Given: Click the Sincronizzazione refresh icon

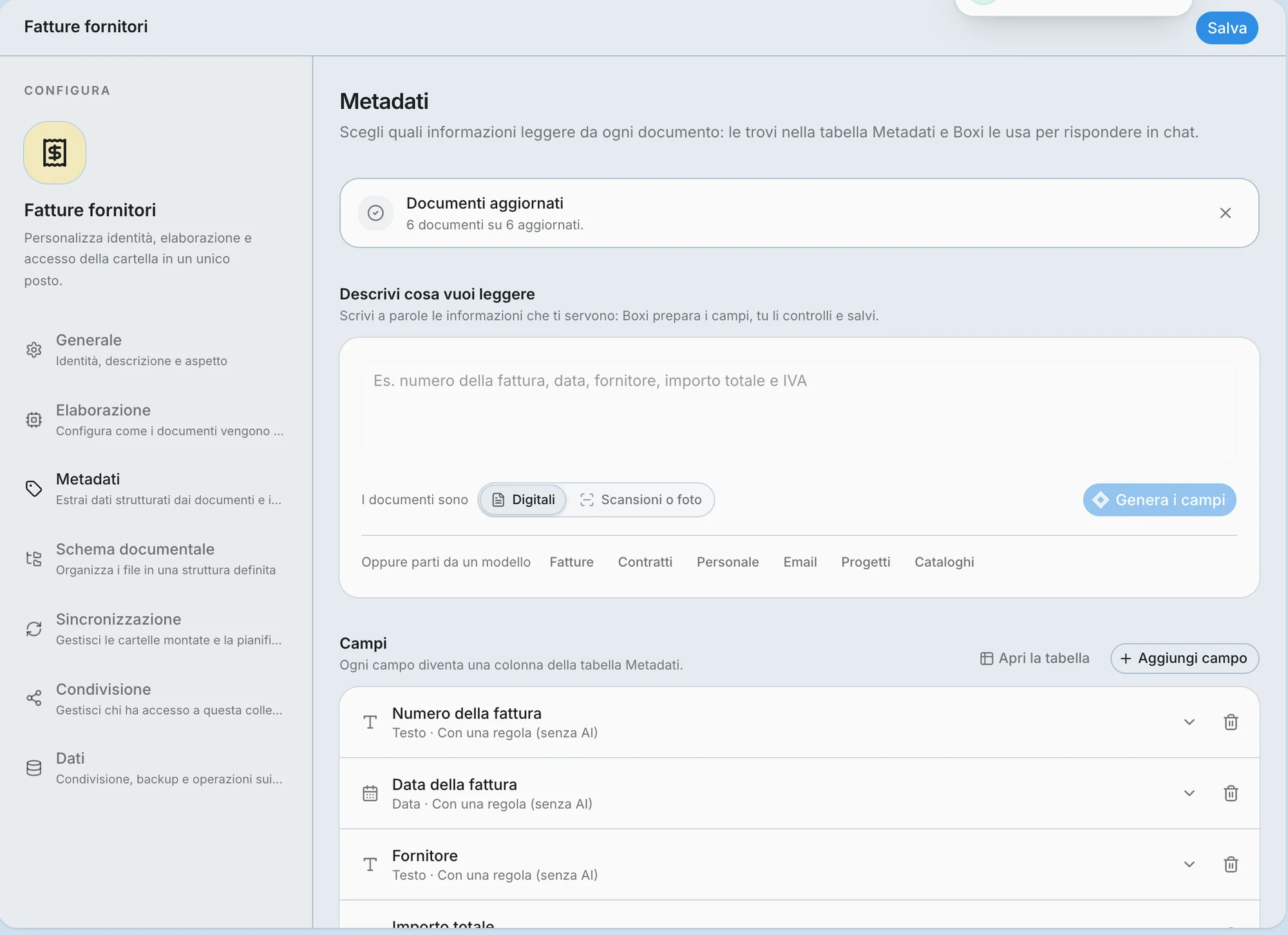Looking at the screenshot, I should pos(34,629).
